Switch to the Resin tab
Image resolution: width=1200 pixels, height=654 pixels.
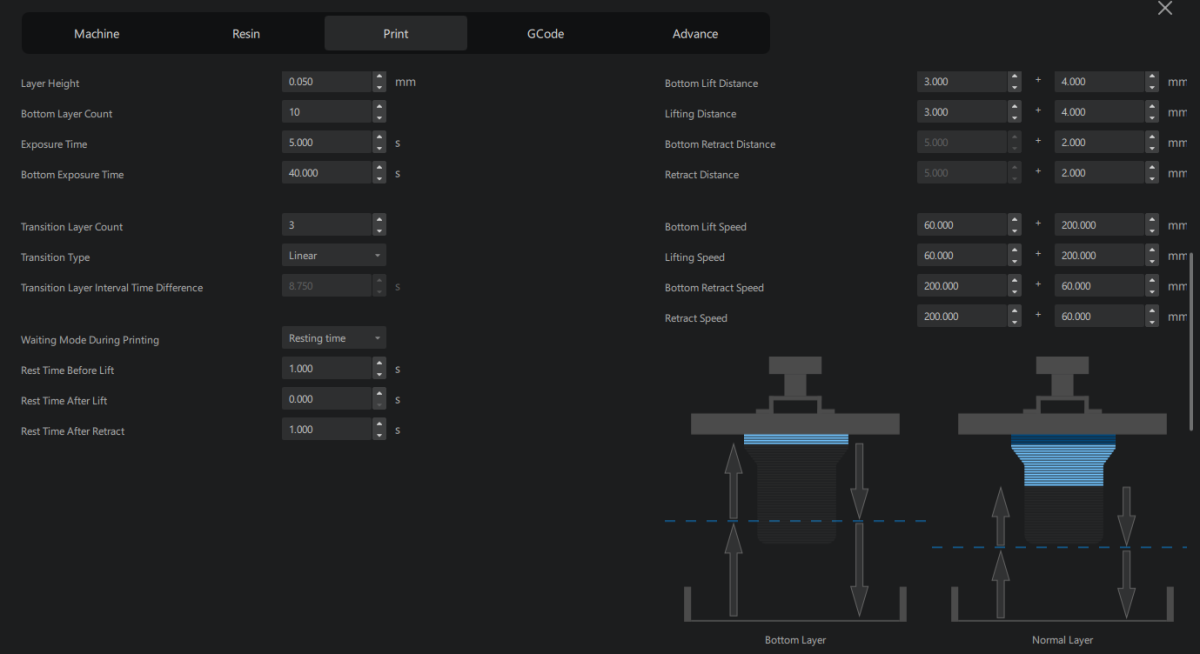point(246,34)
